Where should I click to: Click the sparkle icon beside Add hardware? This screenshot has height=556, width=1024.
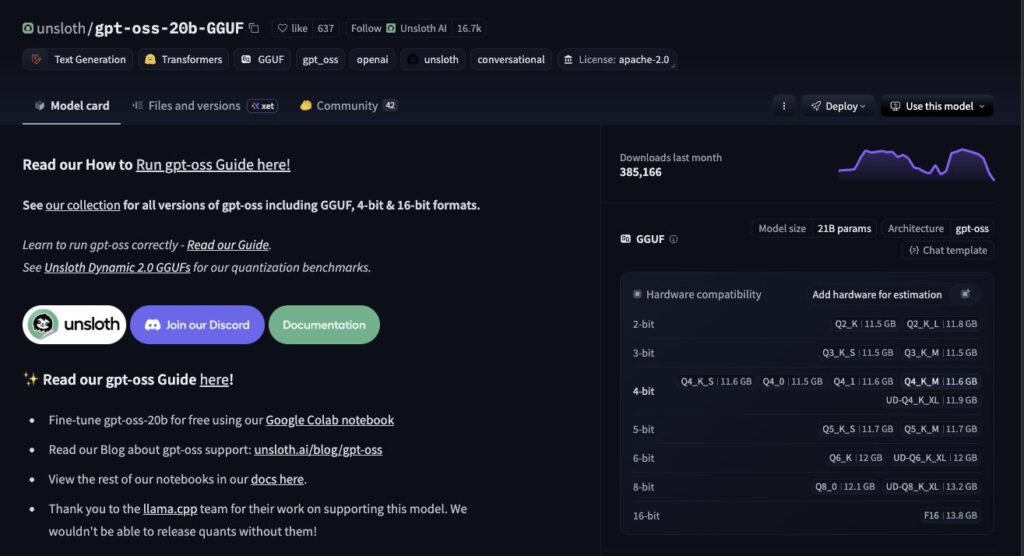pos(965,294)
